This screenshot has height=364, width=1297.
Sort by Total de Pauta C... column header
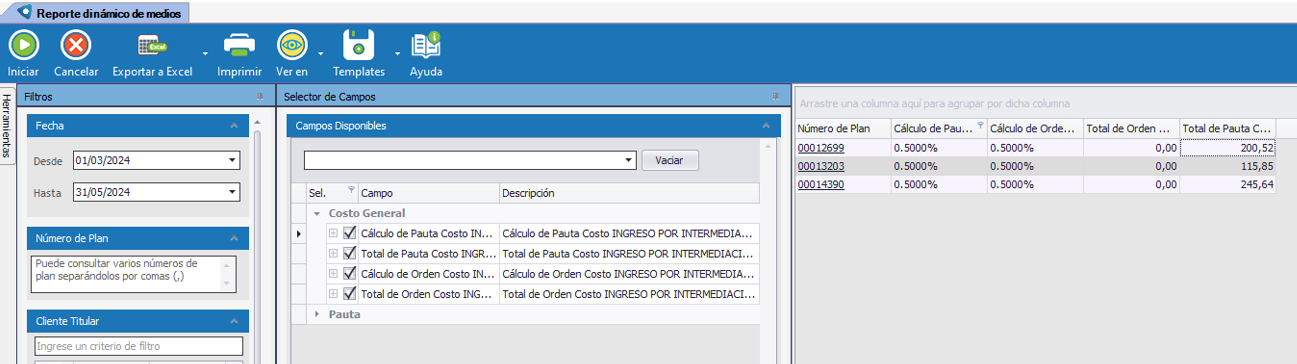click(1228, 128)
